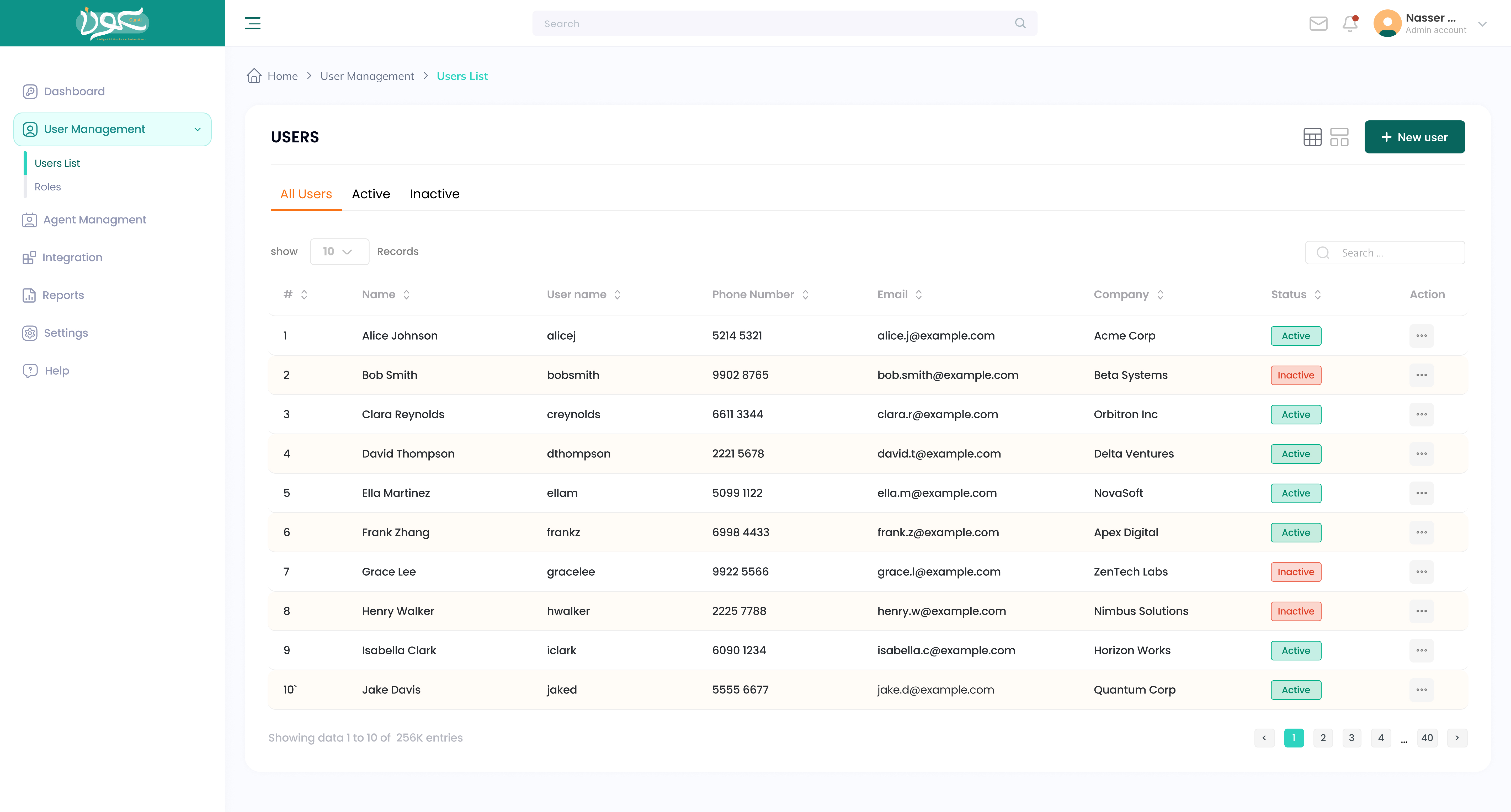Sort table by Status column
Viewport: 1511px width, 812px height.
click(1318, 295)
